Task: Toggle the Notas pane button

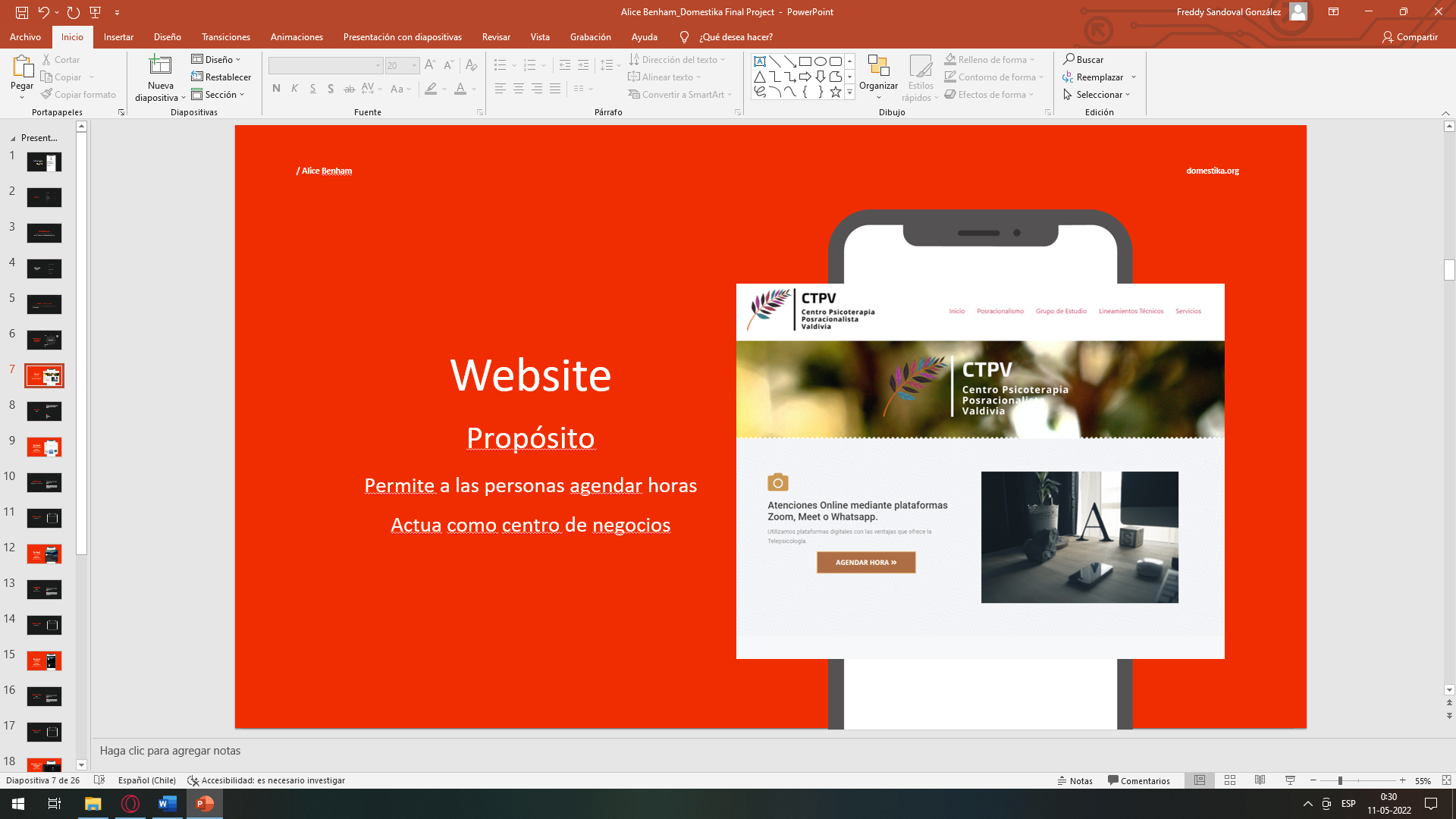Action: pyautogui.click(x=1075, y=780)
